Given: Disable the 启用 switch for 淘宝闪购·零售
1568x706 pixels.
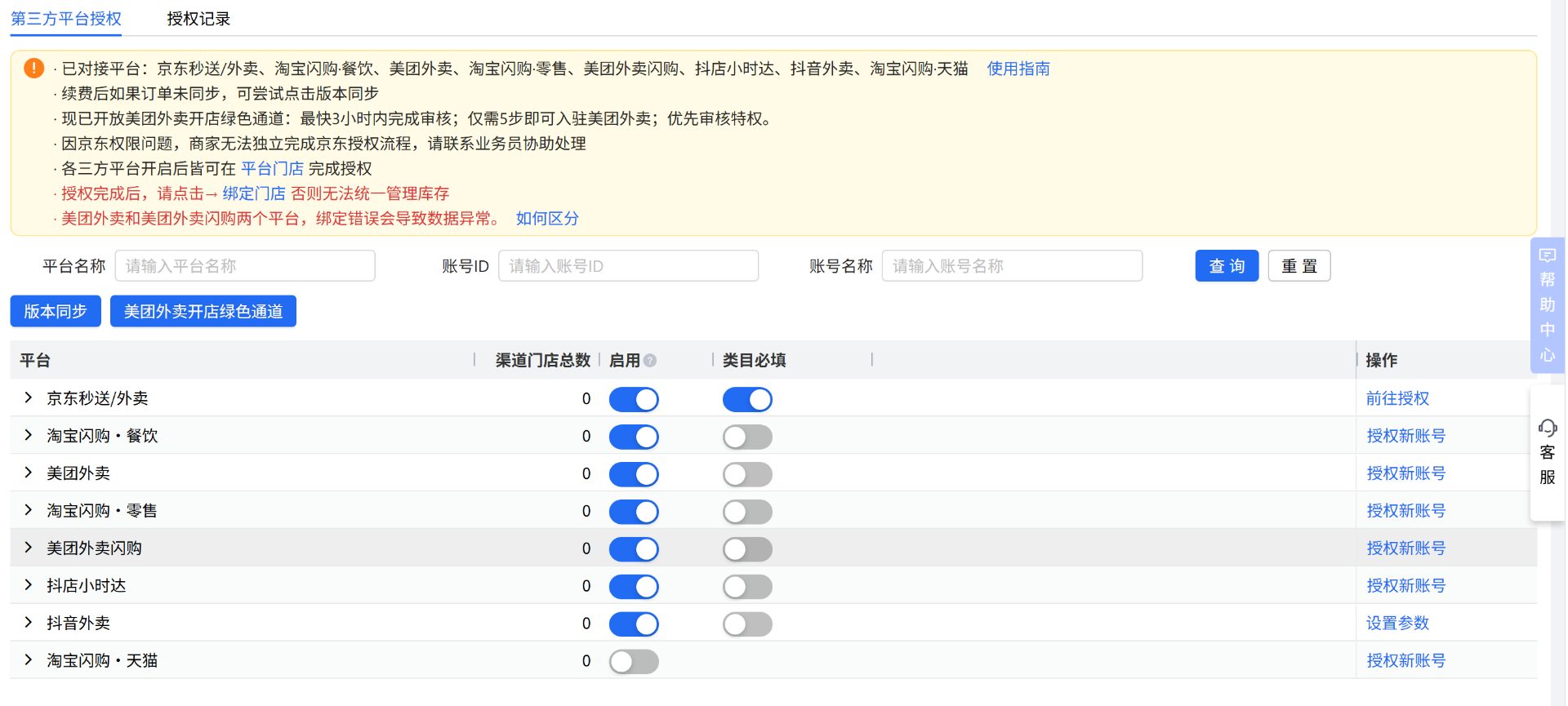Looking at the screenshot, I should [634, 512].
